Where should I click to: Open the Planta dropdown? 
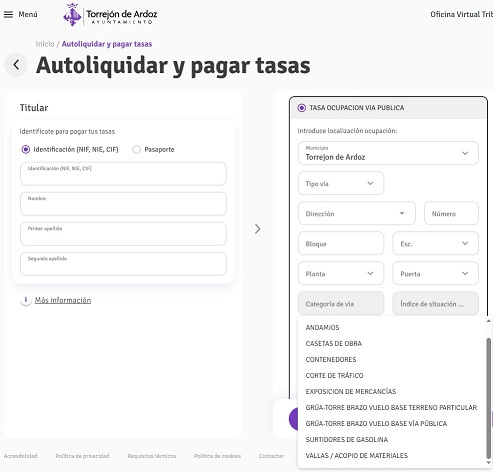(341, 273)
